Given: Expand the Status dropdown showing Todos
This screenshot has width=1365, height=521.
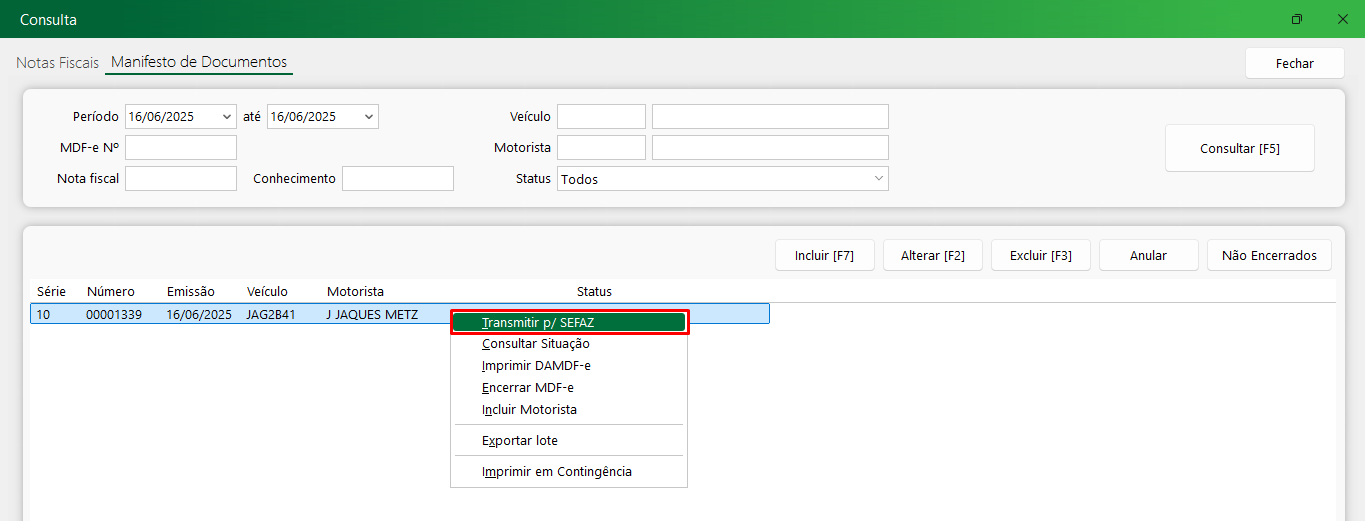Looking at the screenshot, I should [x=879, y=178].
